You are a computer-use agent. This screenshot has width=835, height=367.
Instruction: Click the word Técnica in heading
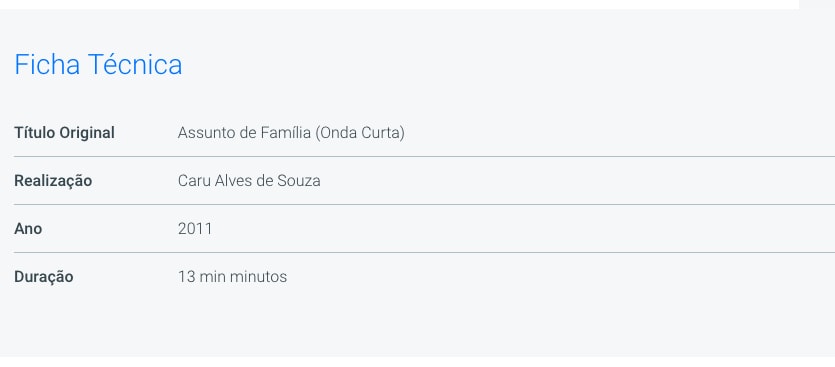point(135,64)
